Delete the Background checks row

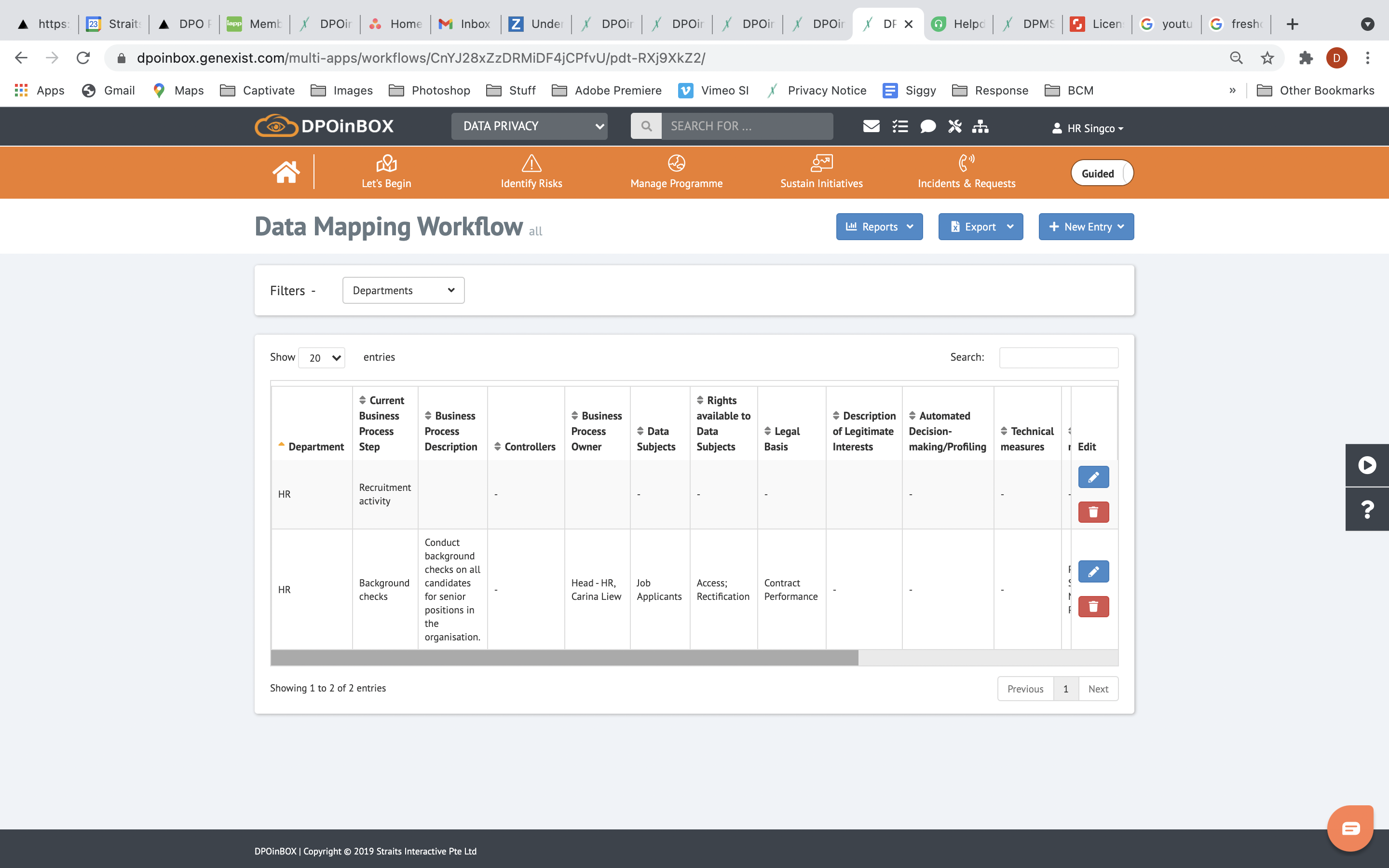click(x=1093, y=607)
